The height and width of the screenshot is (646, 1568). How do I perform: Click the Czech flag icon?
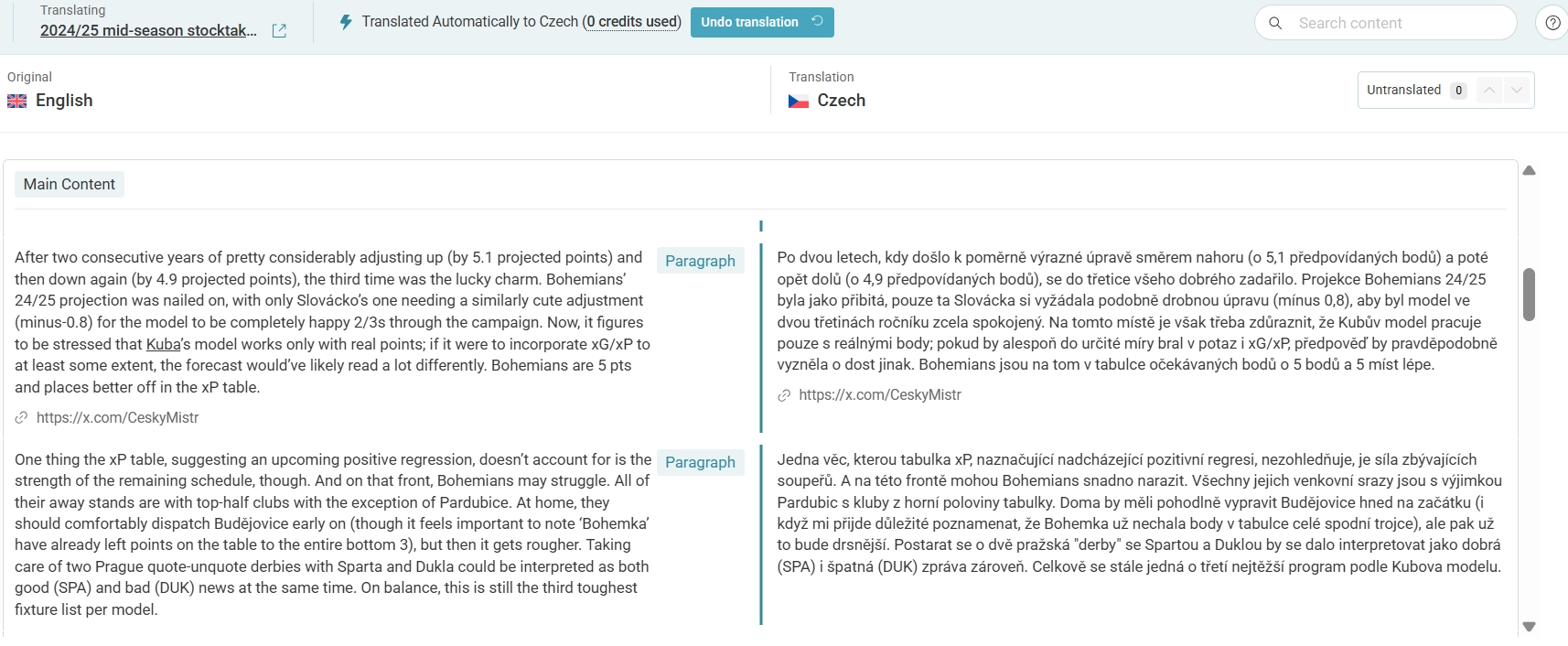(x=799, y=102)
